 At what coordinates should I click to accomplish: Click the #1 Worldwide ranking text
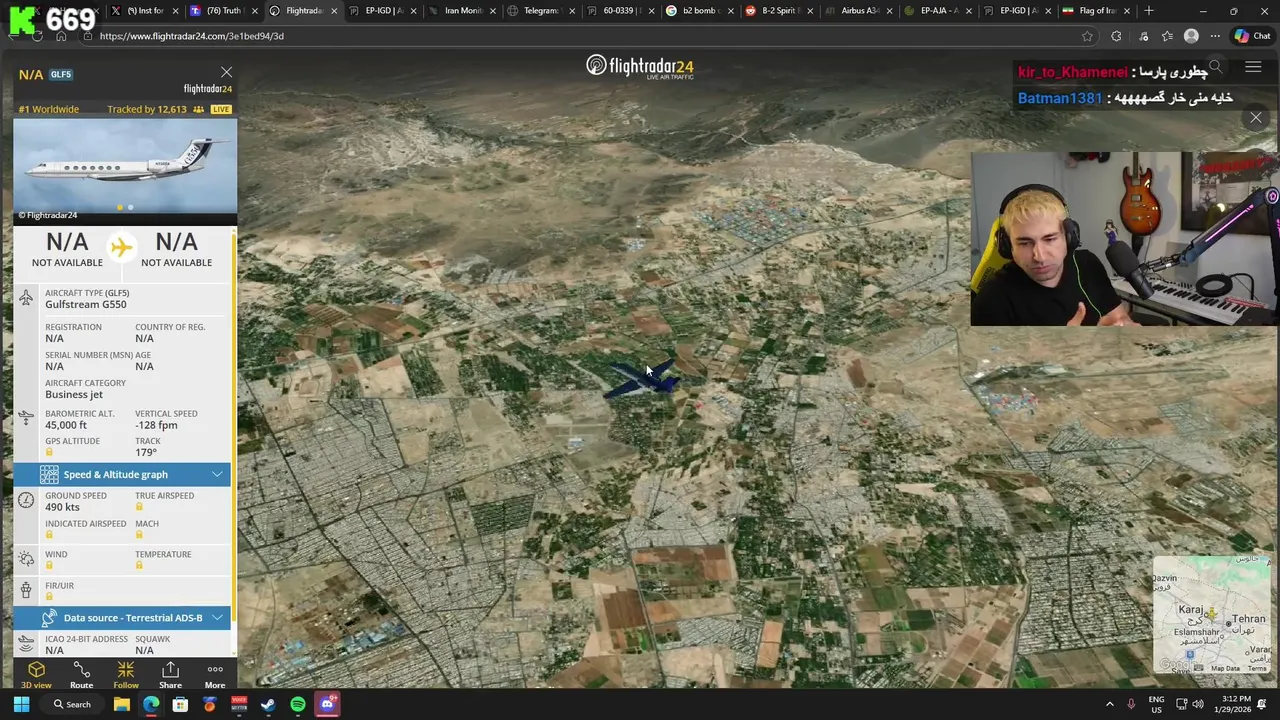48,109
